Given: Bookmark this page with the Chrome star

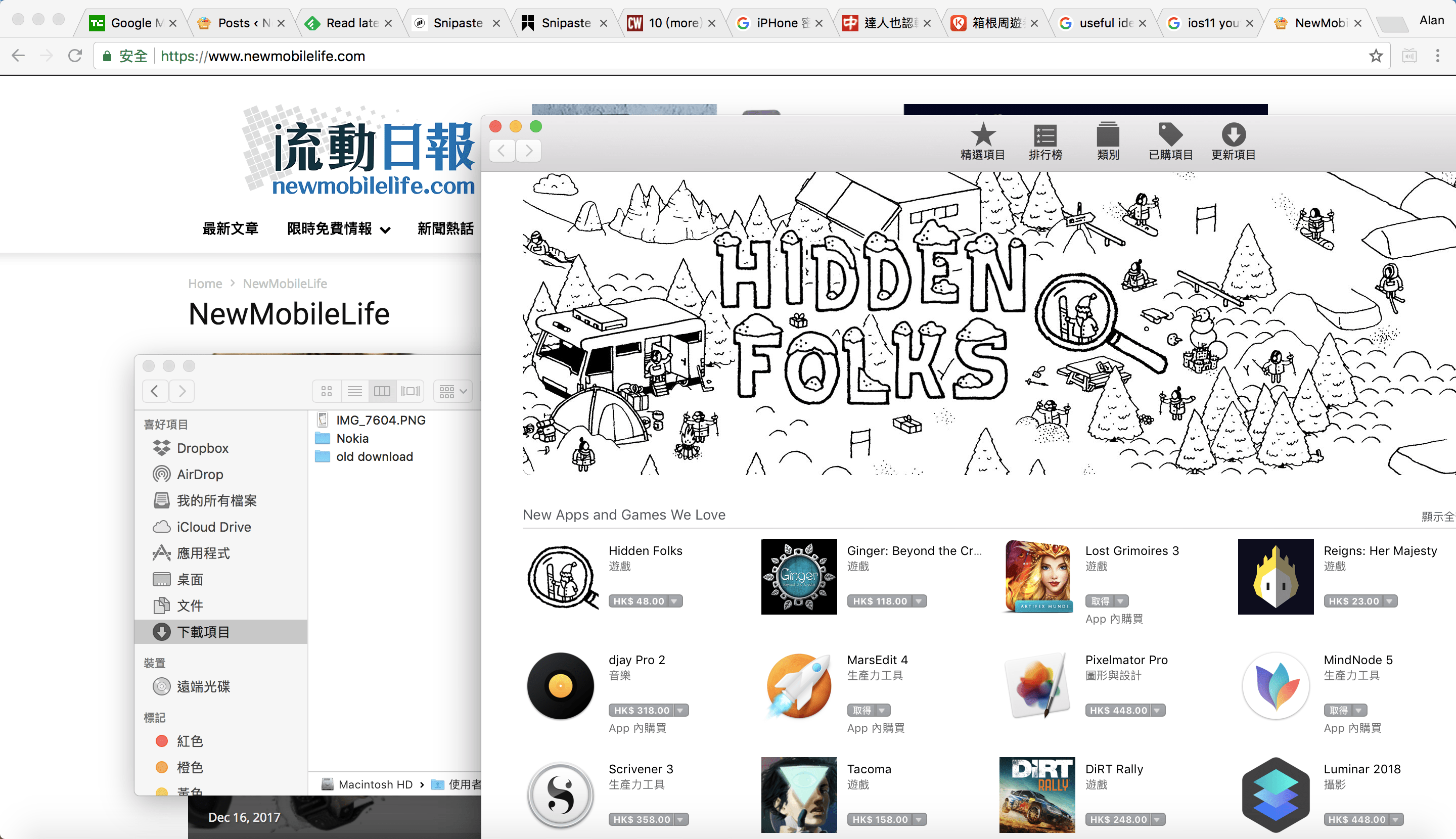Looking at the screenshot, I should (1376, 56).
